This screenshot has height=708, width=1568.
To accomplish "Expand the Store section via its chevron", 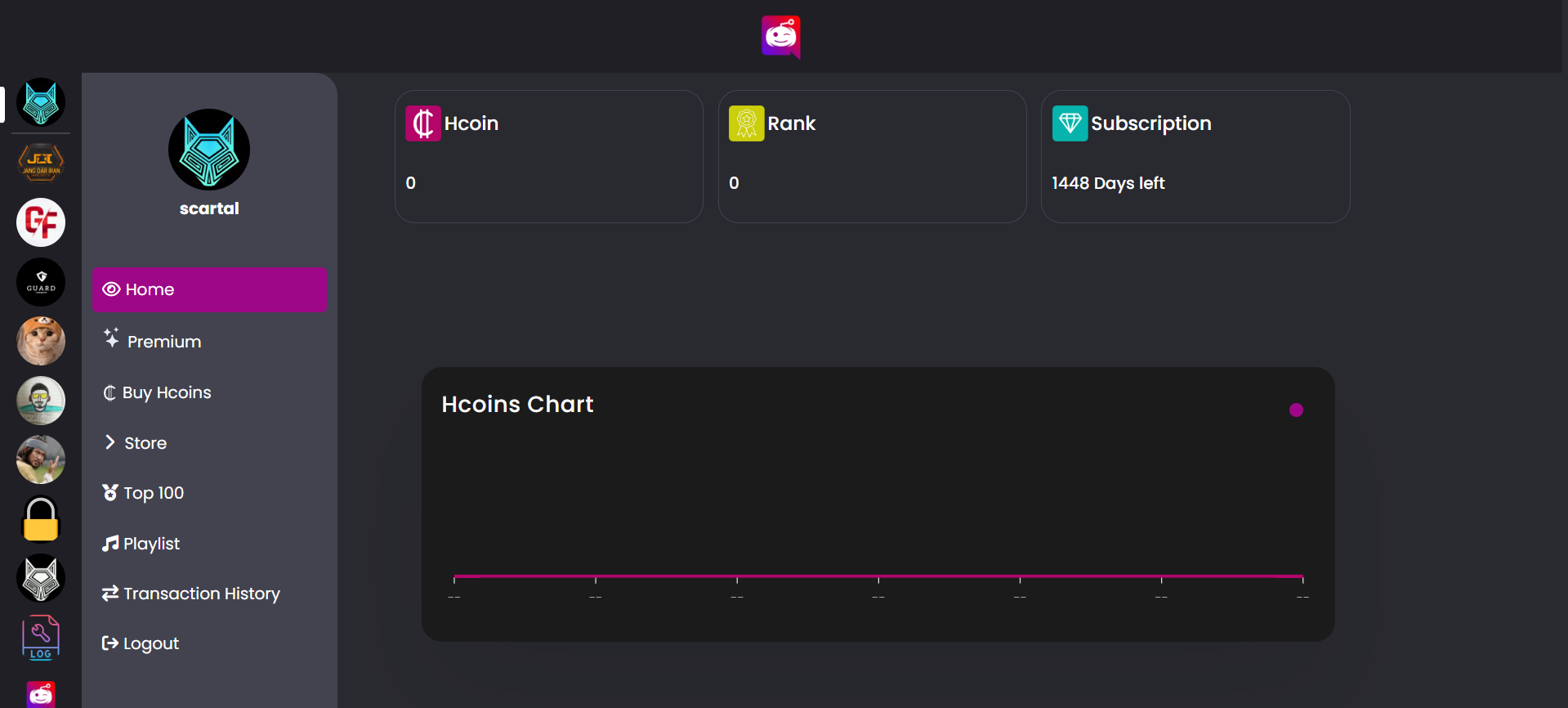I will pos(110,442).
